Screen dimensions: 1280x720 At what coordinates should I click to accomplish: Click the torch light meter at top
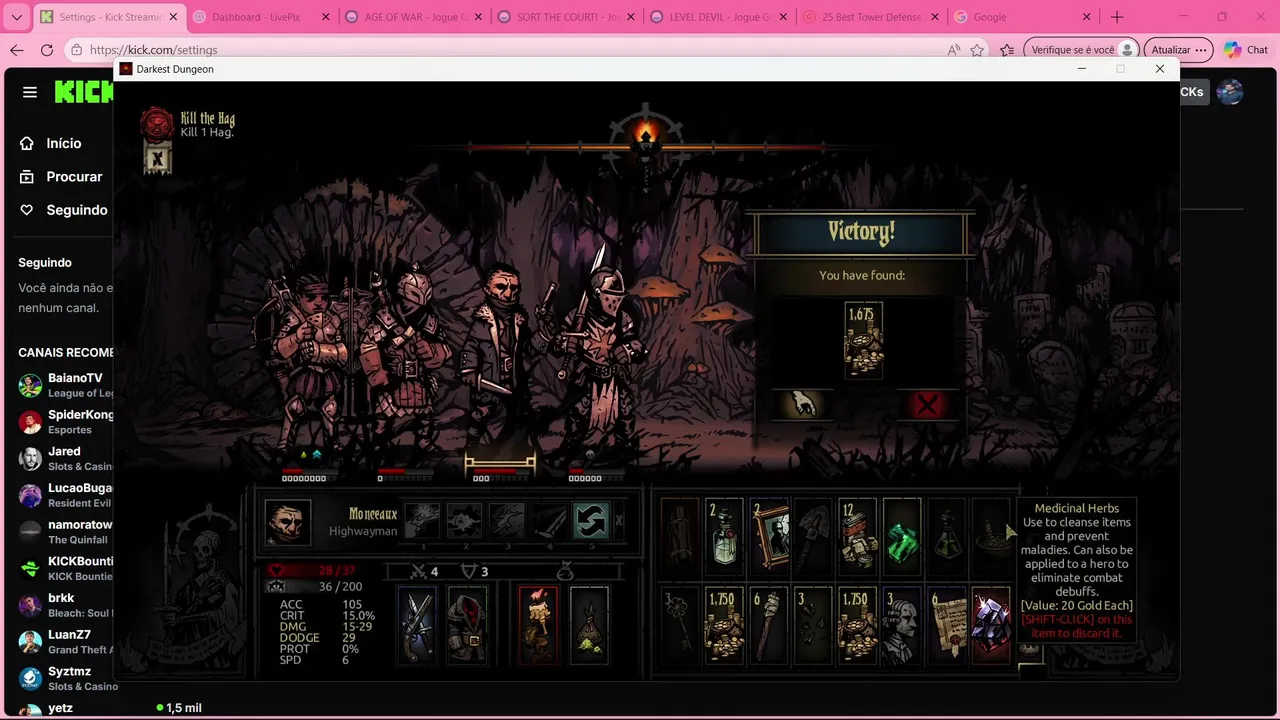click(646, 136)
